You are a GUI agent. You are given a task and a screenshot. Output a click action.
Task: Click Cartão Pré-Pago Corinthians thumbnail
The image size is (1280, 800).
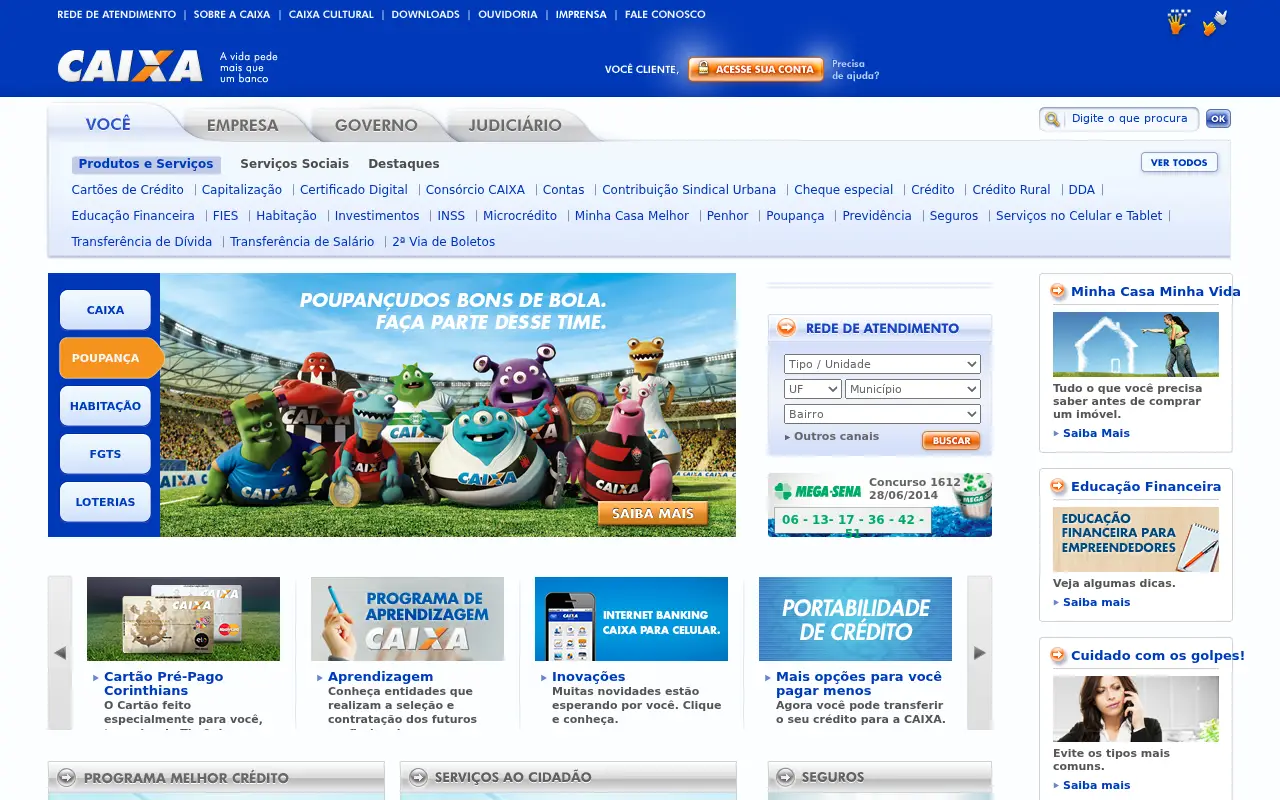183,619
